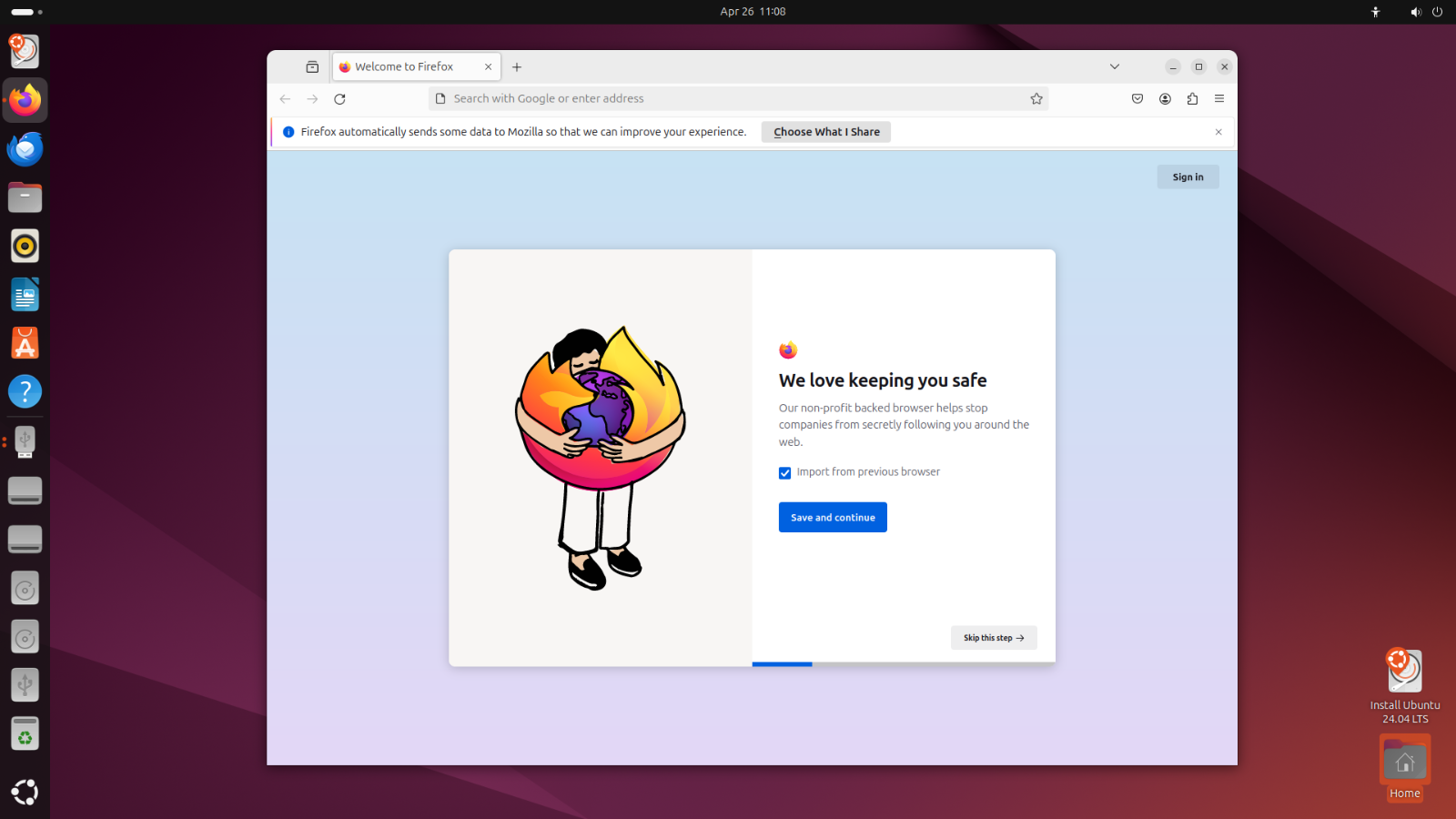Close the Welcome to Firefox tab

488,66
